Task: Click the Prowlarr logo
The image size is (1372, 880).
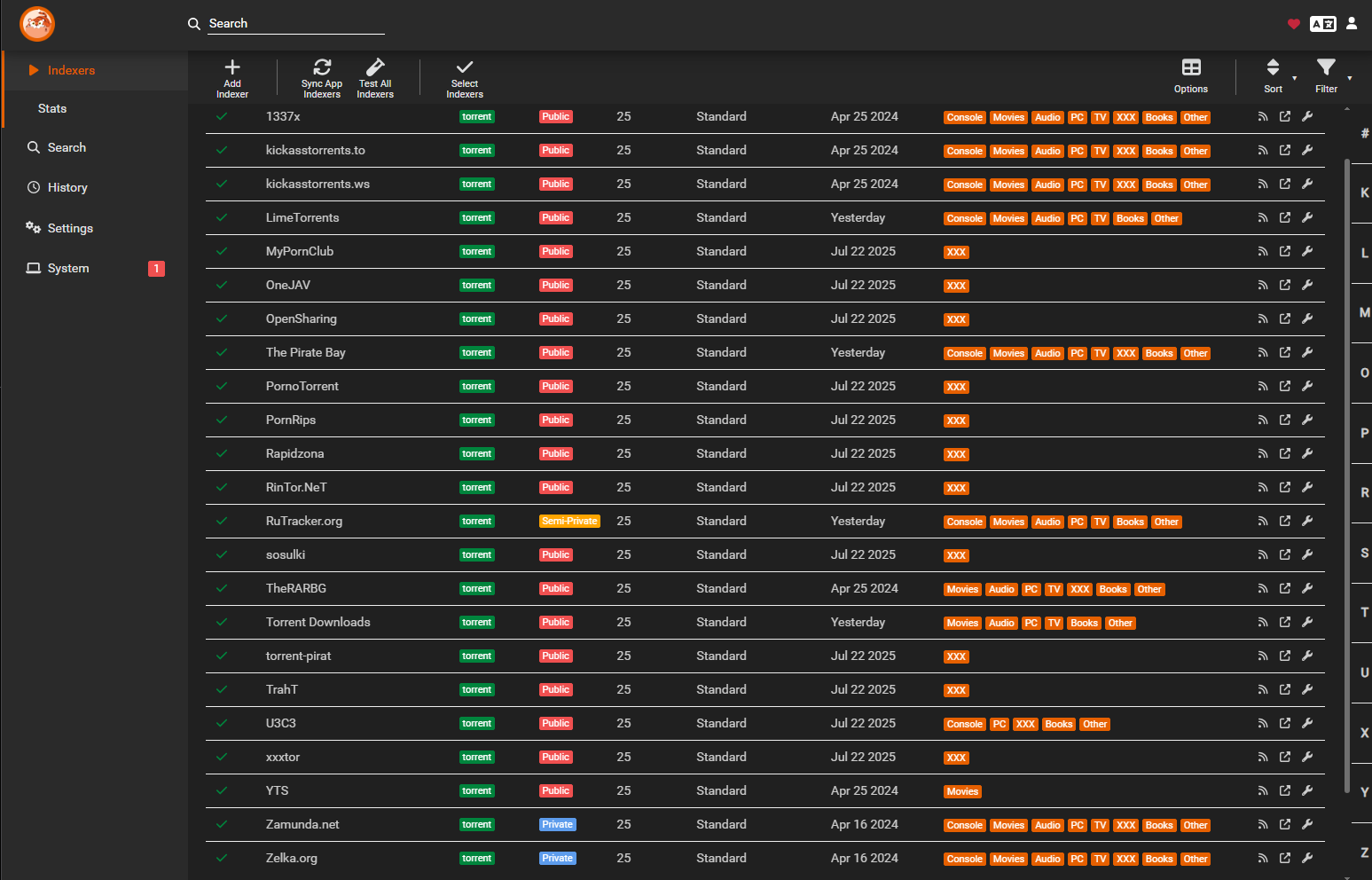Action: [x=37, y=24]
